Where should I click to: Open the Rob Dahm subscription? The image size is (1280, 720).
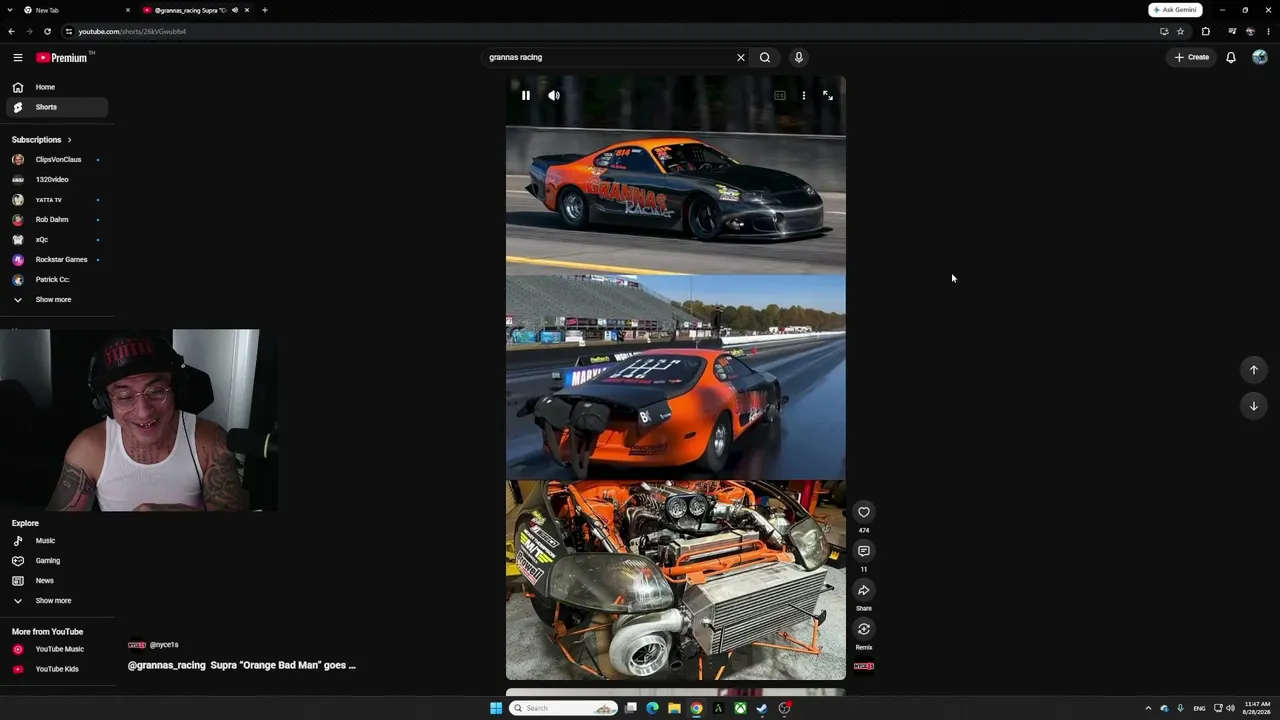(x=57, y=220)
